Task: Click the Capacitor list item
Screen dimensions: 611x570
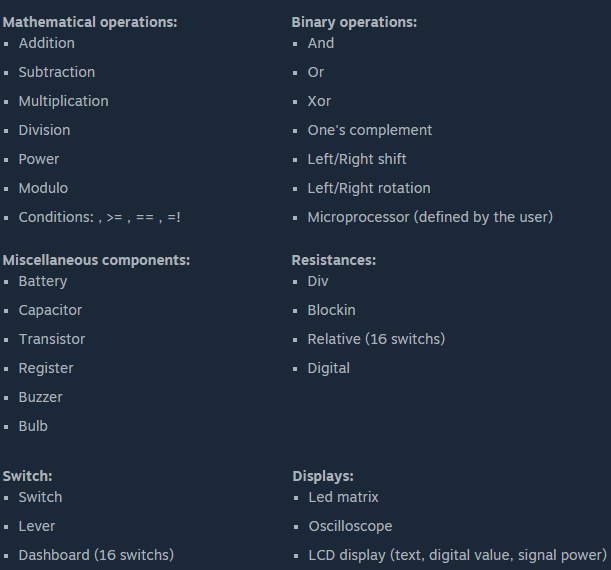Action: click(50, 310)
